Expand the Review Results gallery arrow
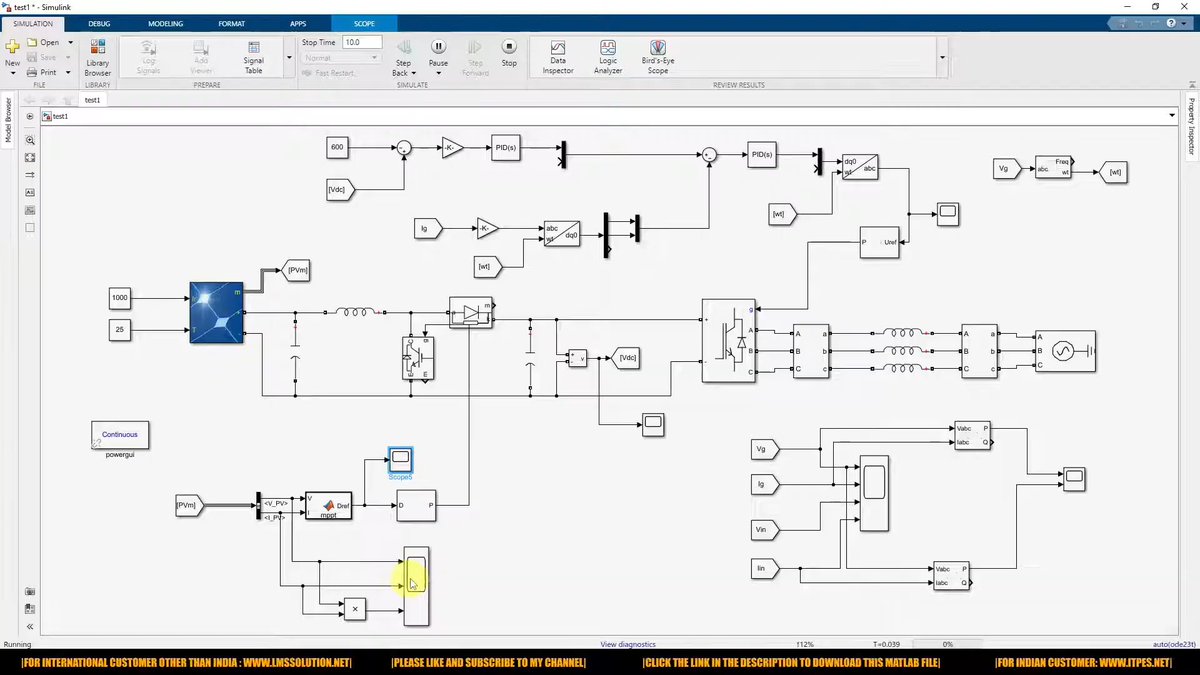Image resolution: width=1200 pixels, height=675 pixels. click(x=941, y=57)
